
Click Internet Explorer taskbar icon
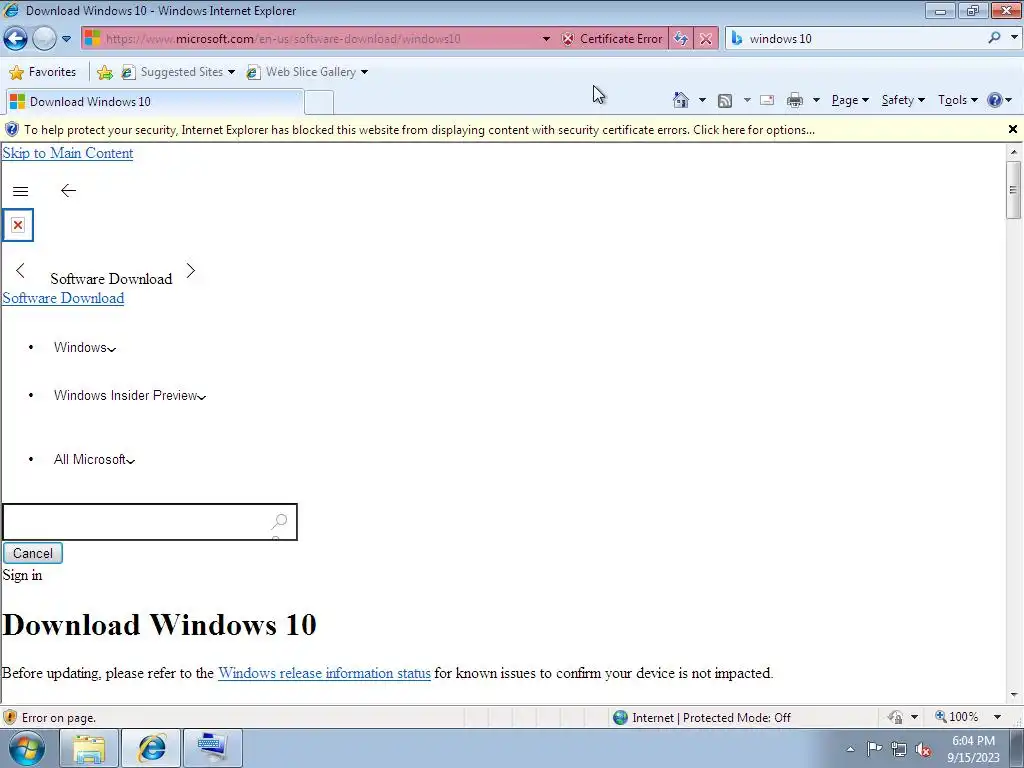click(152, 748)
